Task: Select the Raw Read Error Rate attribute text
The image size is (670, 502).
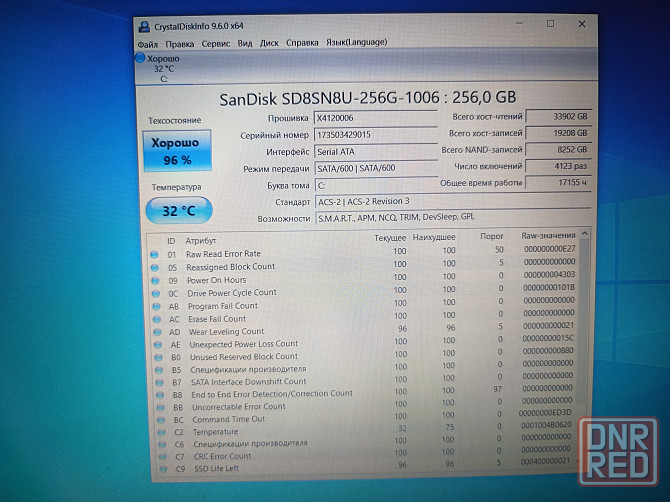Action: tap(223, 254)
